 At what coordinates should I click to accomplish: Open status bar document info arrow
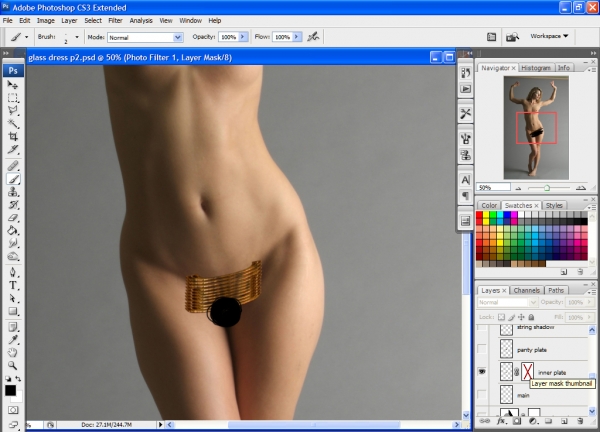point(160,424)
